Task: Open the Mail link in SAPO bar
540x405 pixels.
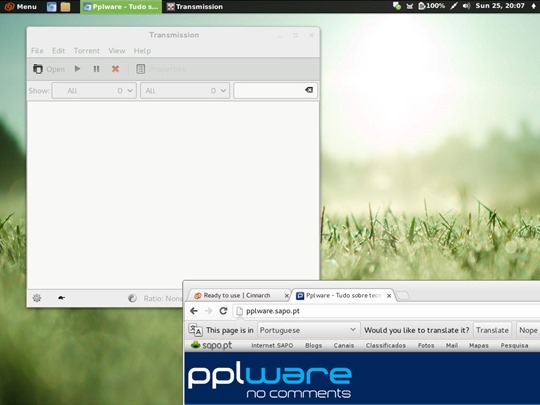Action: click(x=452, y=345)
